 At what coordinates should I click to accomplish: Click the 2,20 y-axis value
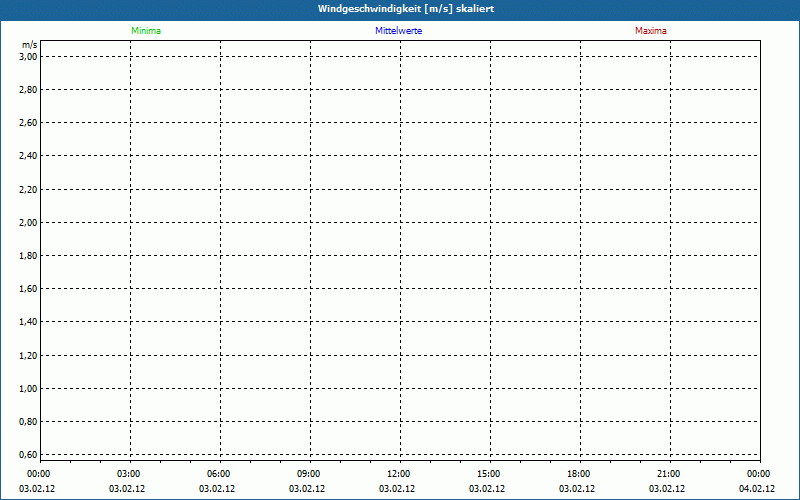point(28,190)
